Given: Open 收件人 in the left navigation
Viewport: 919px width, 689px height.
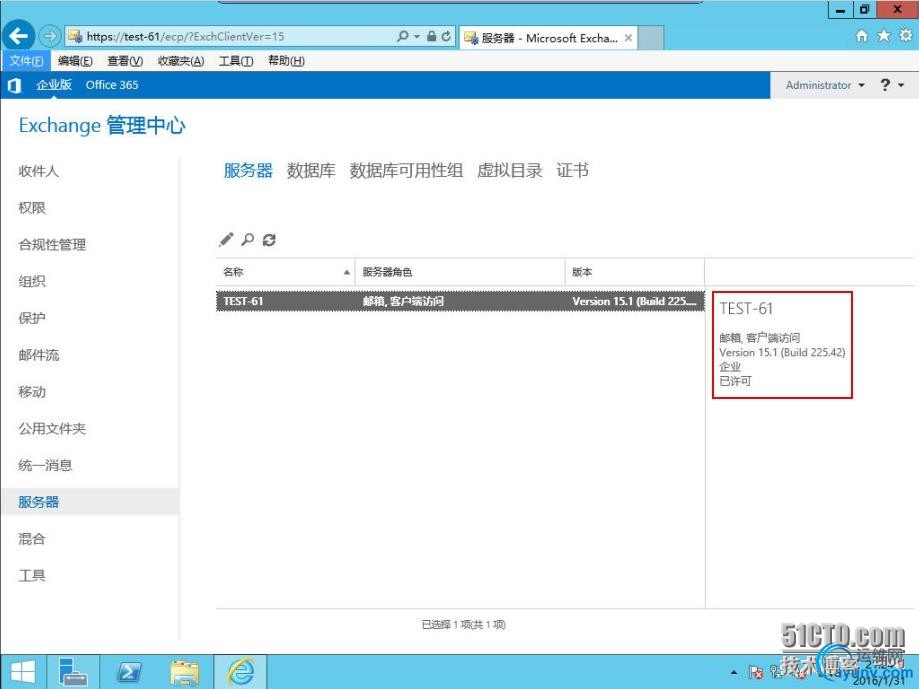Looking at the screenshot, I should pos(38,171).
